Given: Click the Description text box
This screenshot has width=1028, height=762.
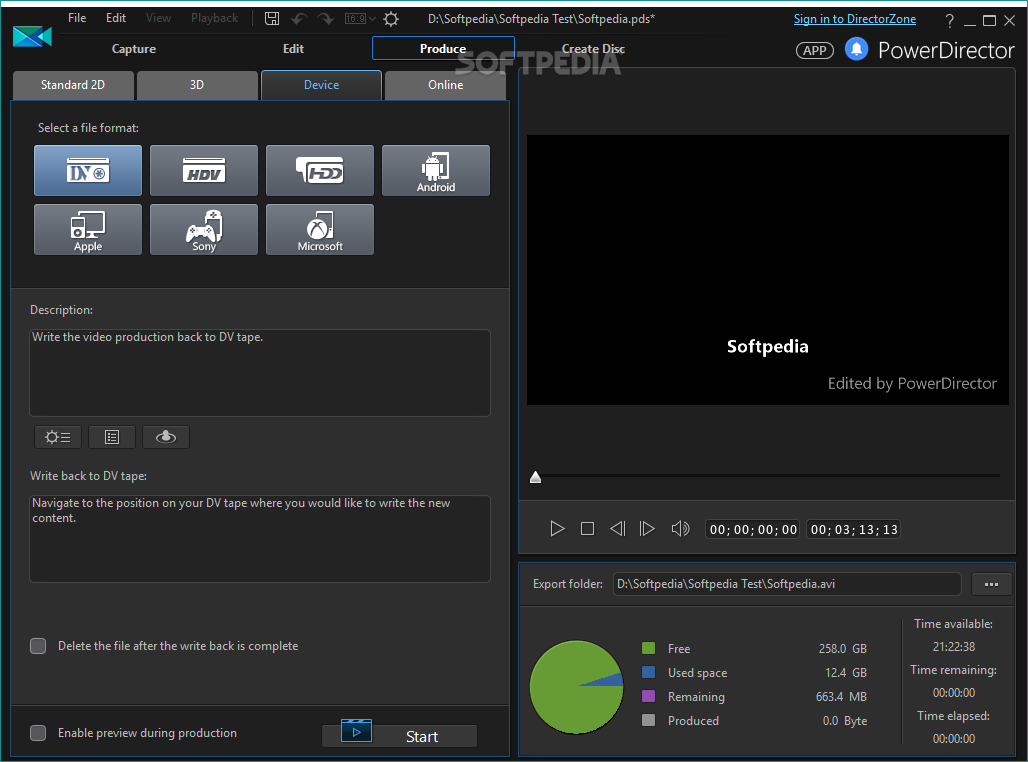Looking at the screenshot, I should click(x=260, y=372).
